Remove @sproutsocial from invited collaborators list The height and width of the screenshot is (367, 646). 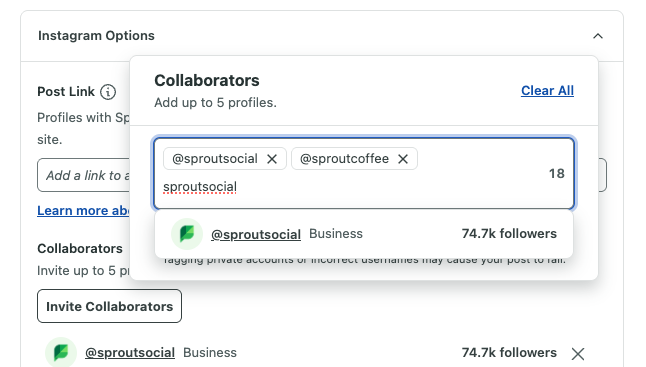click(578, 353)
